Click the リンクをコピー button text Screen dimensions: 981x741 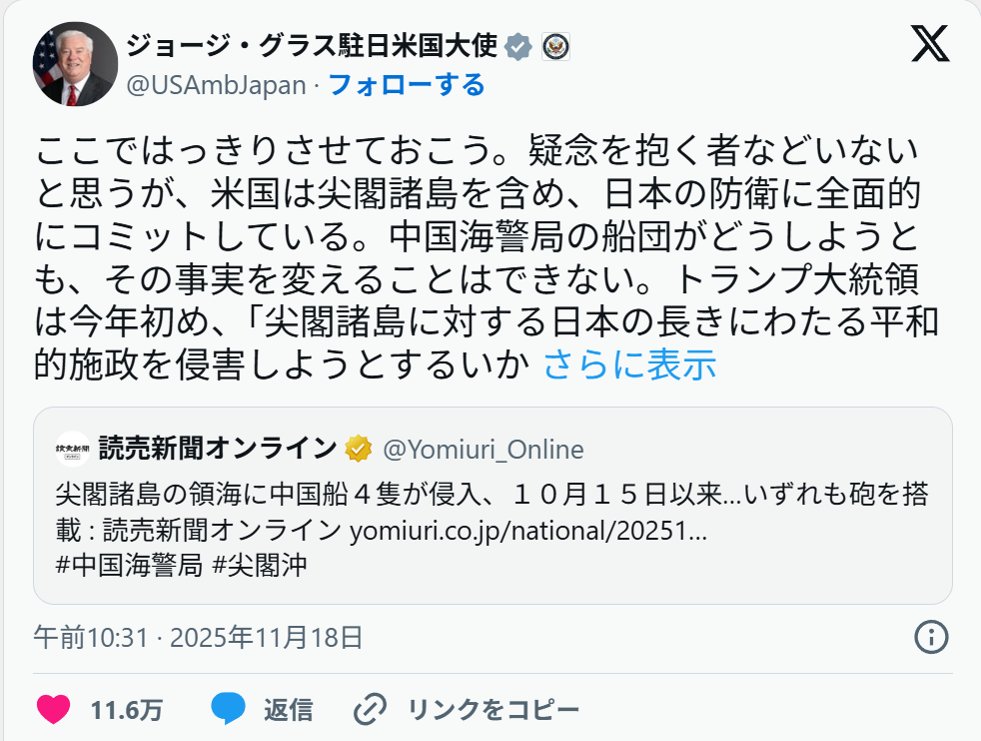coord(493,710)
